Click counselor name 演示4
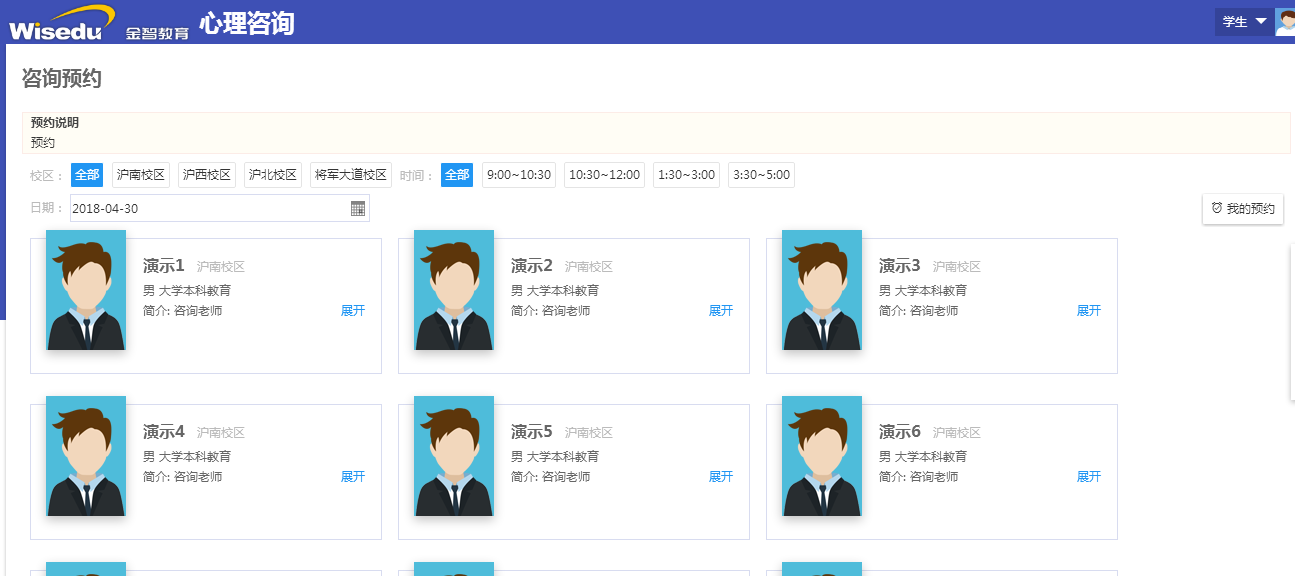The width and height of the screenshot is (1295, 576). pyautogui.click(x=164, y=432)
